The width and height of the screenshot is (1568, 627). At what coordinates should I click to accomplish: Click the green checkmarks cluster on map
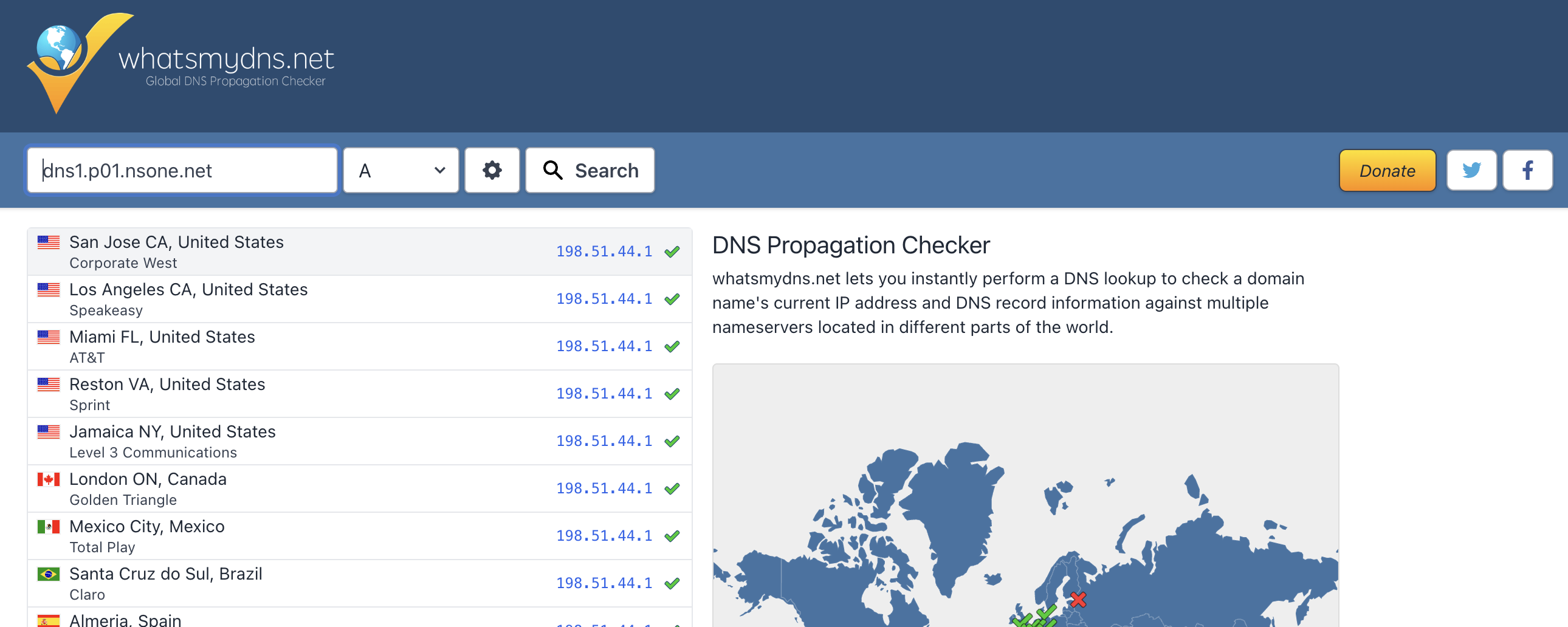tap(1036, 617)
